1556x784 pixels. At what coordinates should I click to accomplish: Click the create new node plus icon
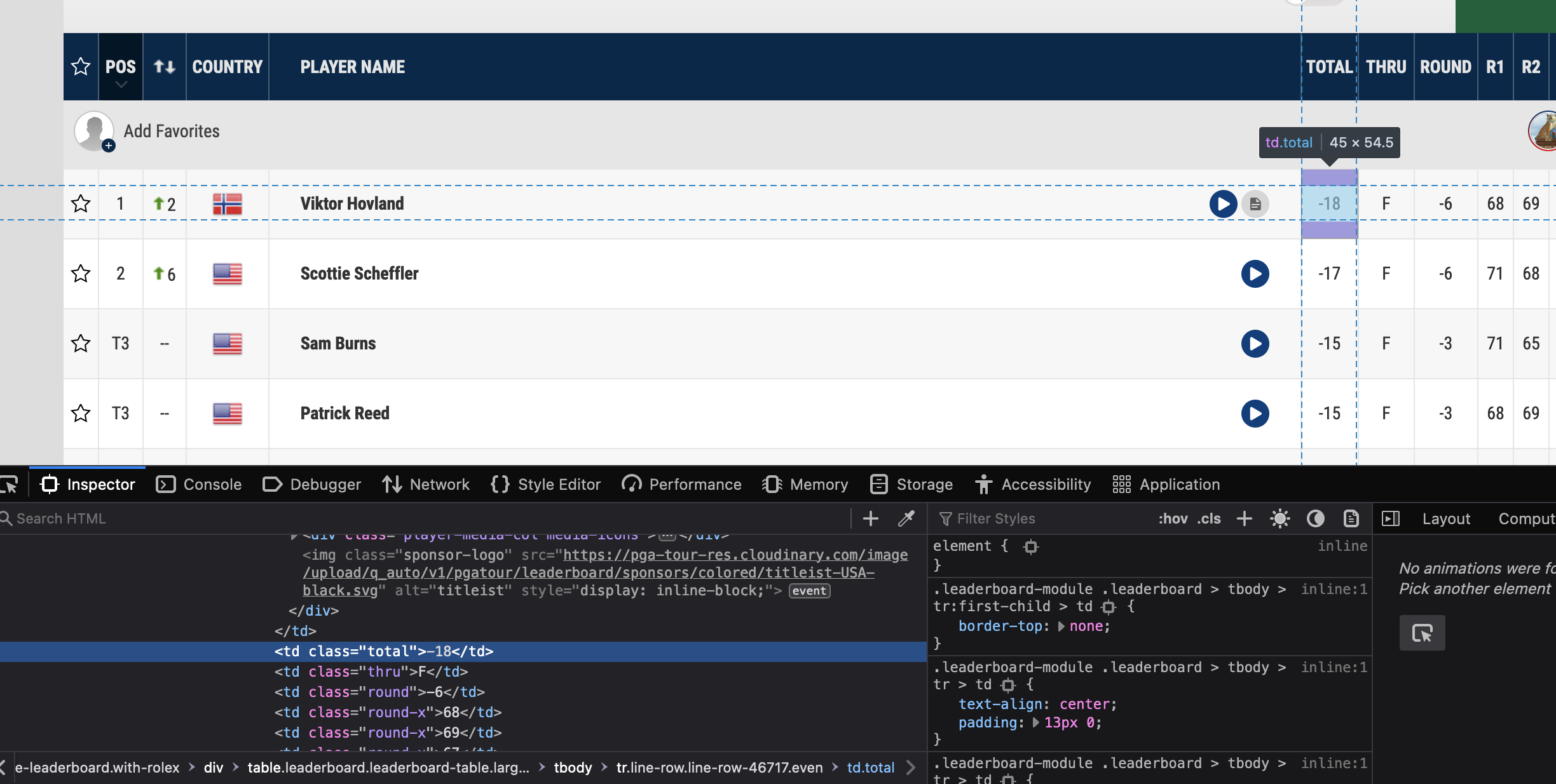click(x=871, y=519)
